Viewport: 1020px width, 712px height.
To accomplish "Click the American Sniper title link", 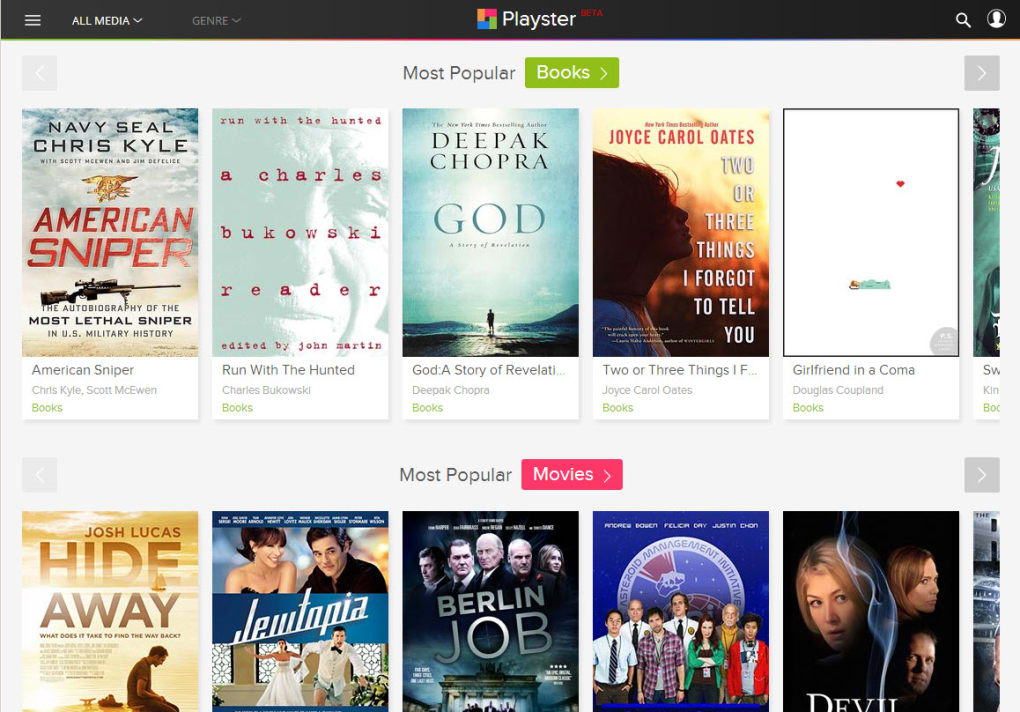I will [83, 370].
